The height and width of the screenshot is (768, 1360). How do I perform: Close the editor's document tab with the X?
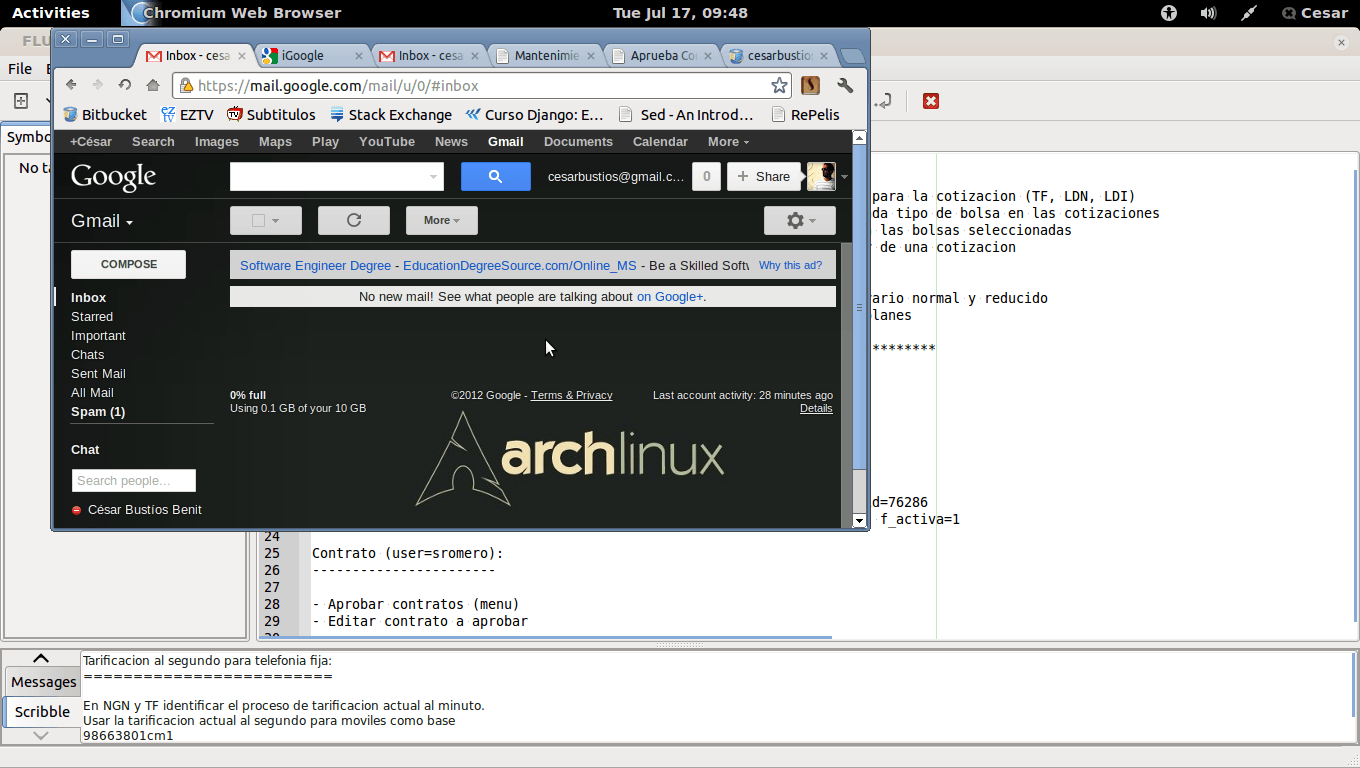point(1341,42)
